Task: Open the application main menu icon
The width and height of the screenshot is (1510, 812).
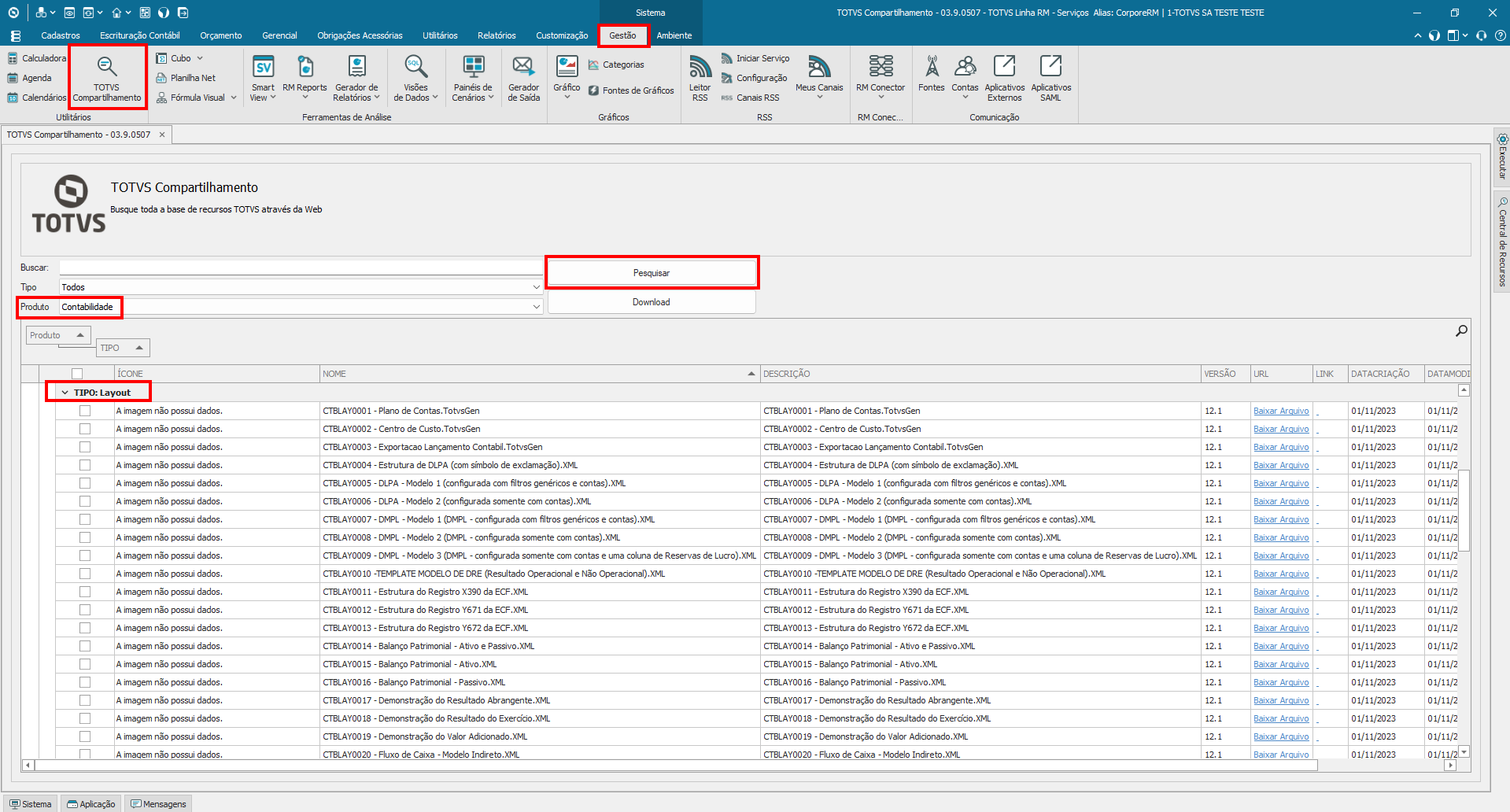Action: pos(15,35)
